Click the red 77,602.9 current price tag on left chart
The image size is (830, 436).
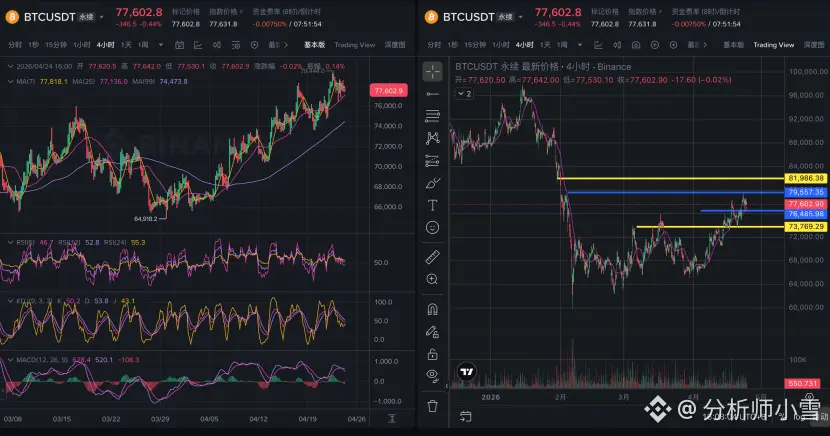(x=389, y=90)
